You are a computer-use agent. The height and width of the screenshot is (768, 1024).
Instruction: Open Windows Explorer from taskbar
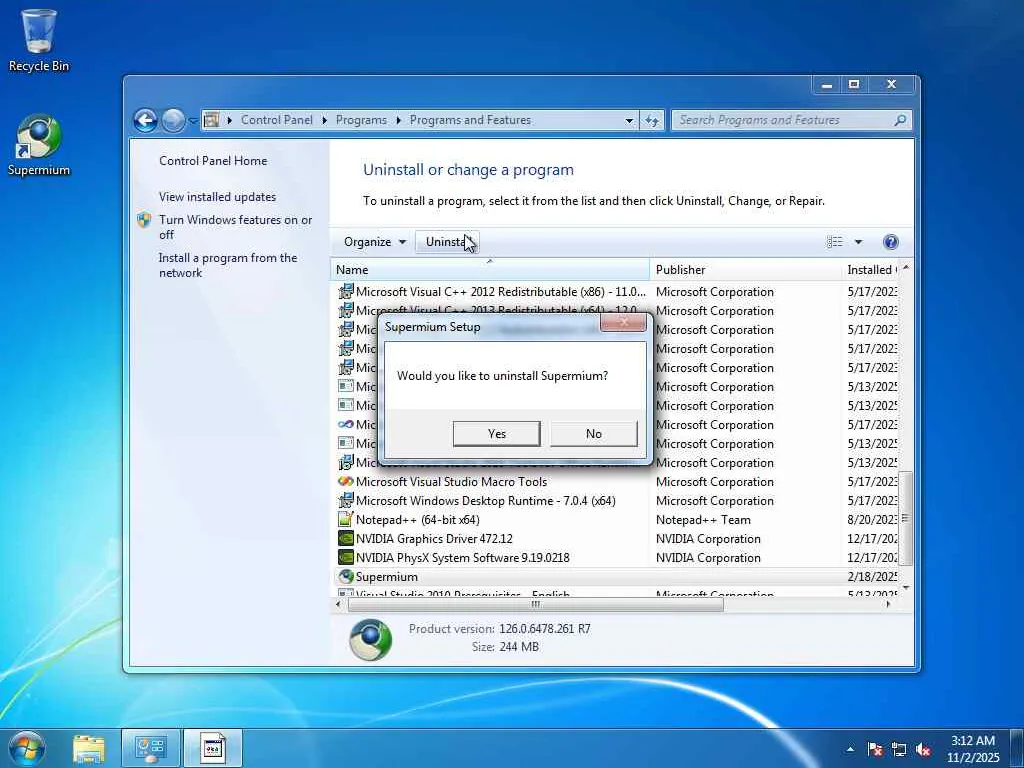click(89, 748)
